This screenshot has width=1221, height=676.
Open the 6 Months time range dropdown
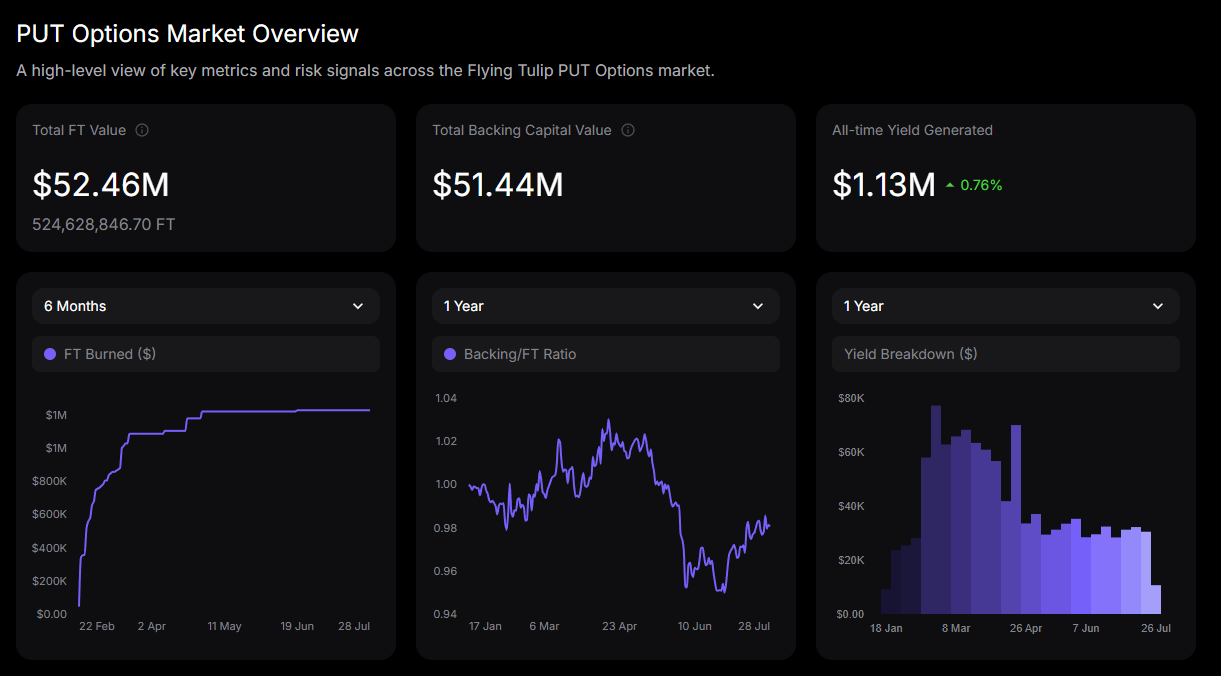point(206,306)
